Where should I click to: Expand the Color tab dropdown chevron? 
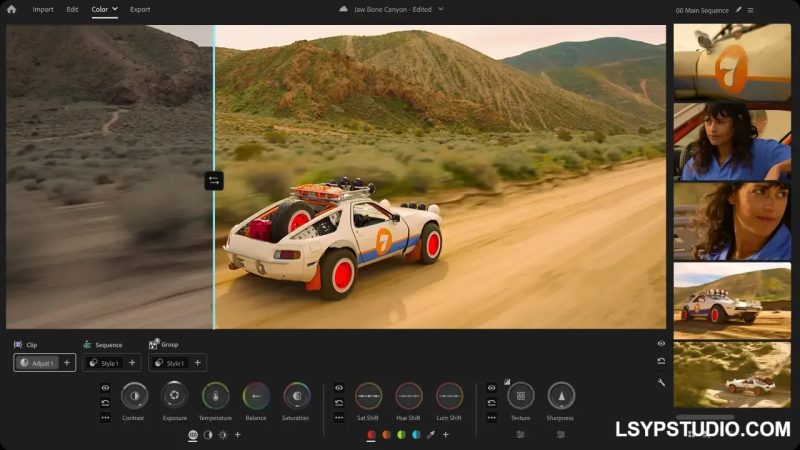pyautogui.click(x=115, y=9)
